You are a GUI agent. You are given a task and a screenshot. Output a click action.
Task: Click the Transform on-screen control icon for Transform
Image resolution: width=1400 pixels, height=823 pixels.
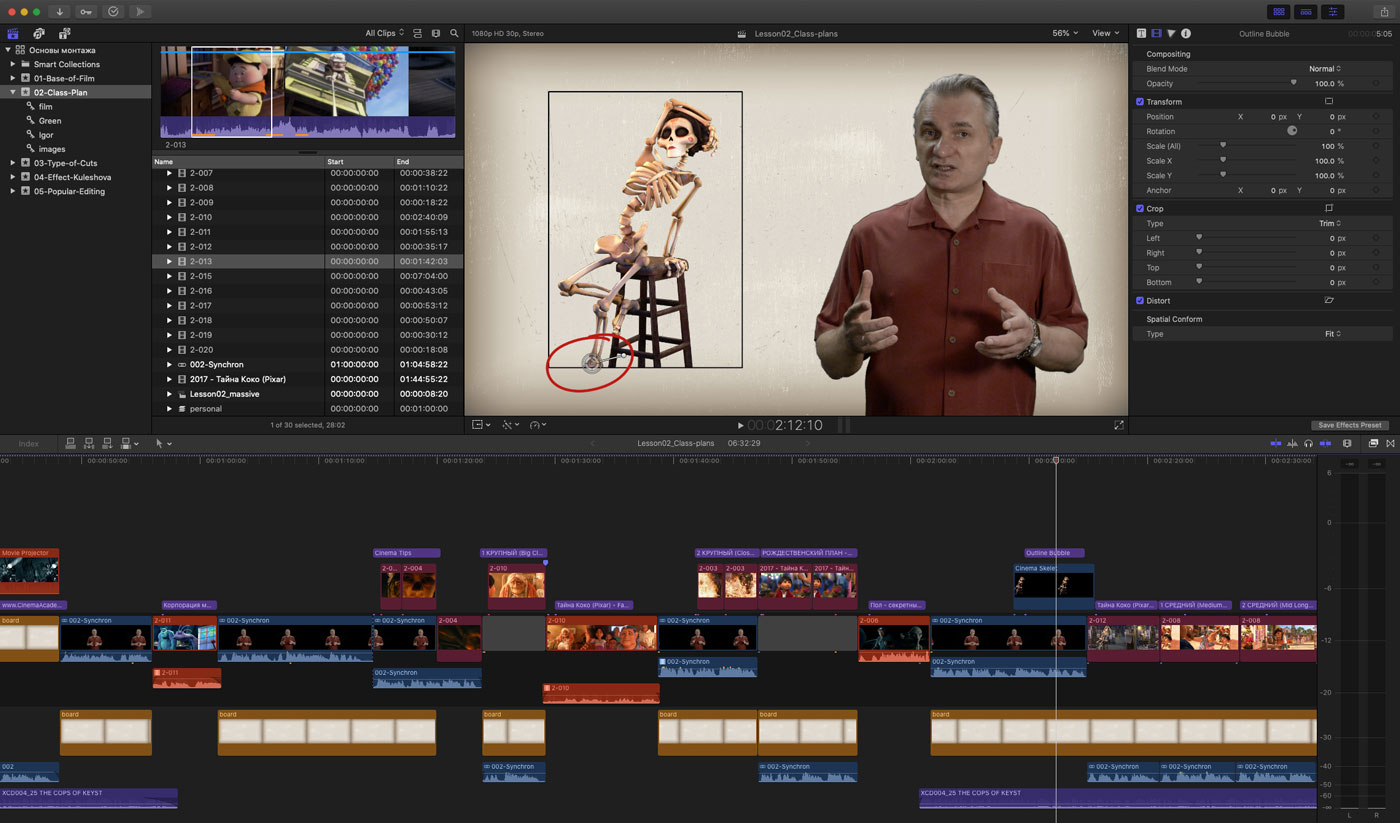point(1329,101)
